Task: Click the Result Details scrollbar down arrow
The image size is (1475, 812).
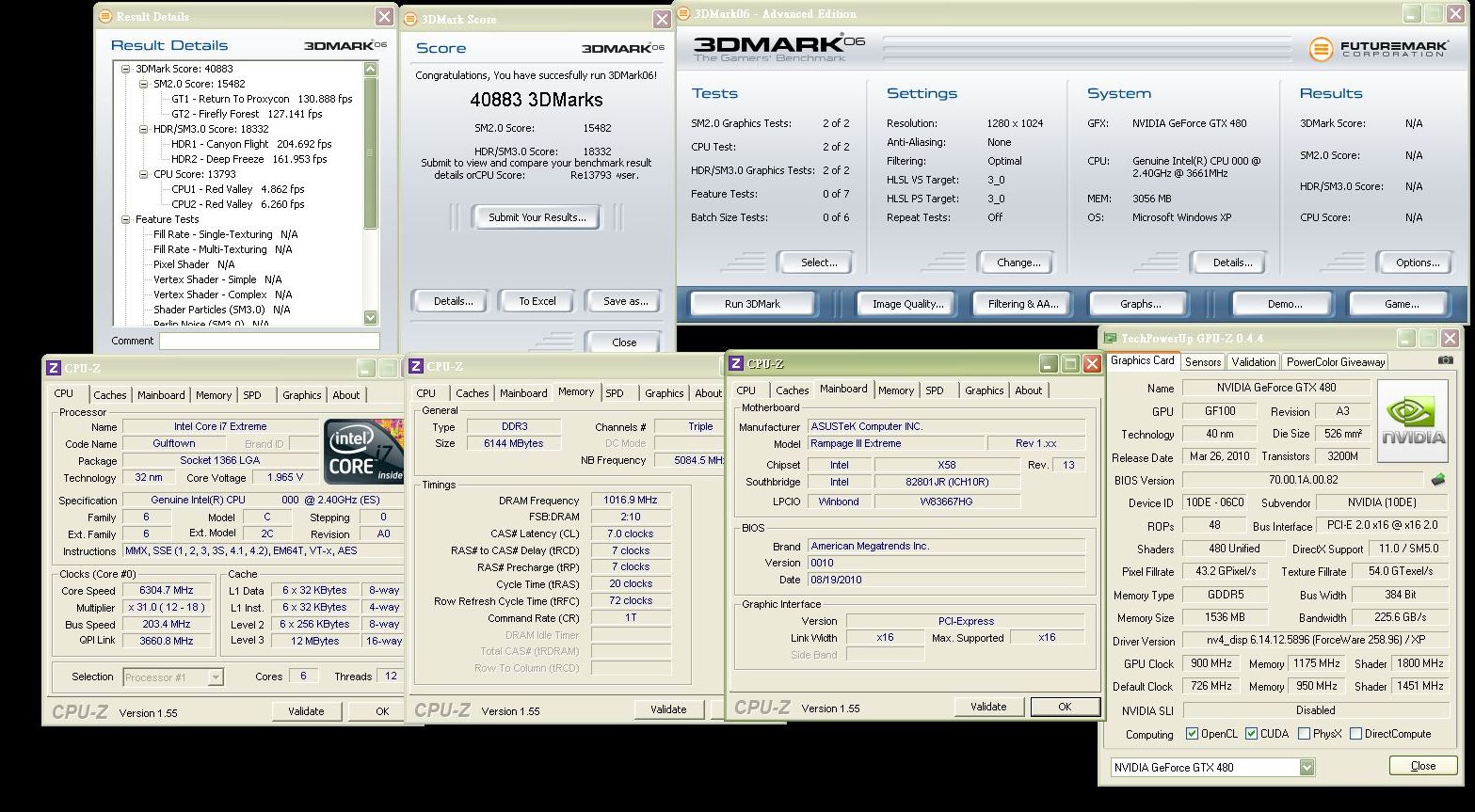Action: pos(370,317)
